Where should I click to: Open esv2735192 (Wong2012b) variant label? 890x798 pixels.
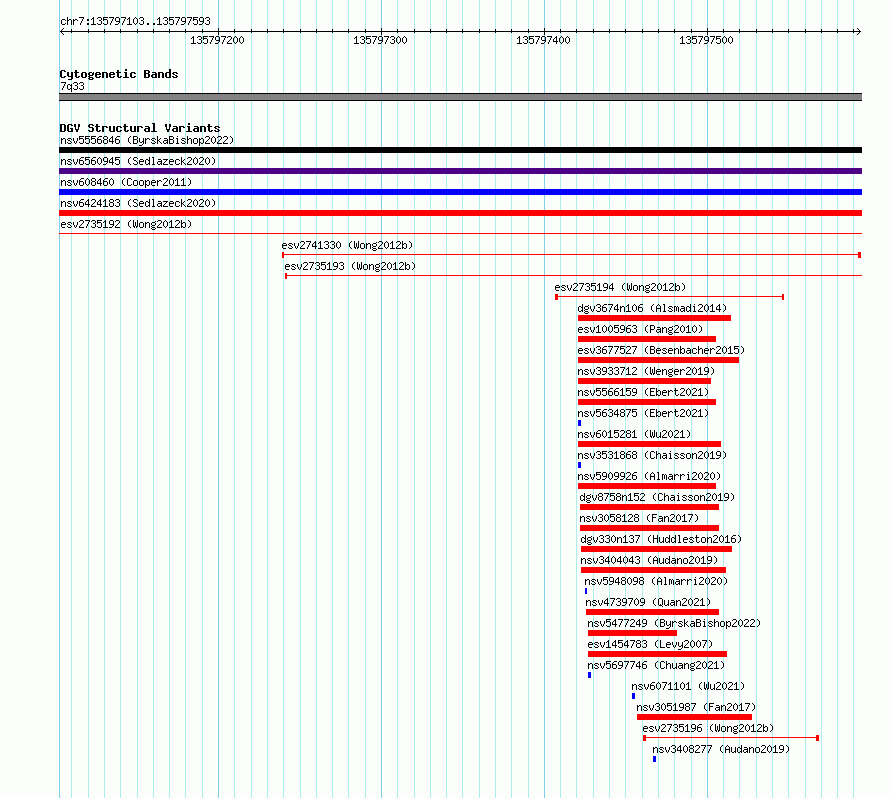126,224
